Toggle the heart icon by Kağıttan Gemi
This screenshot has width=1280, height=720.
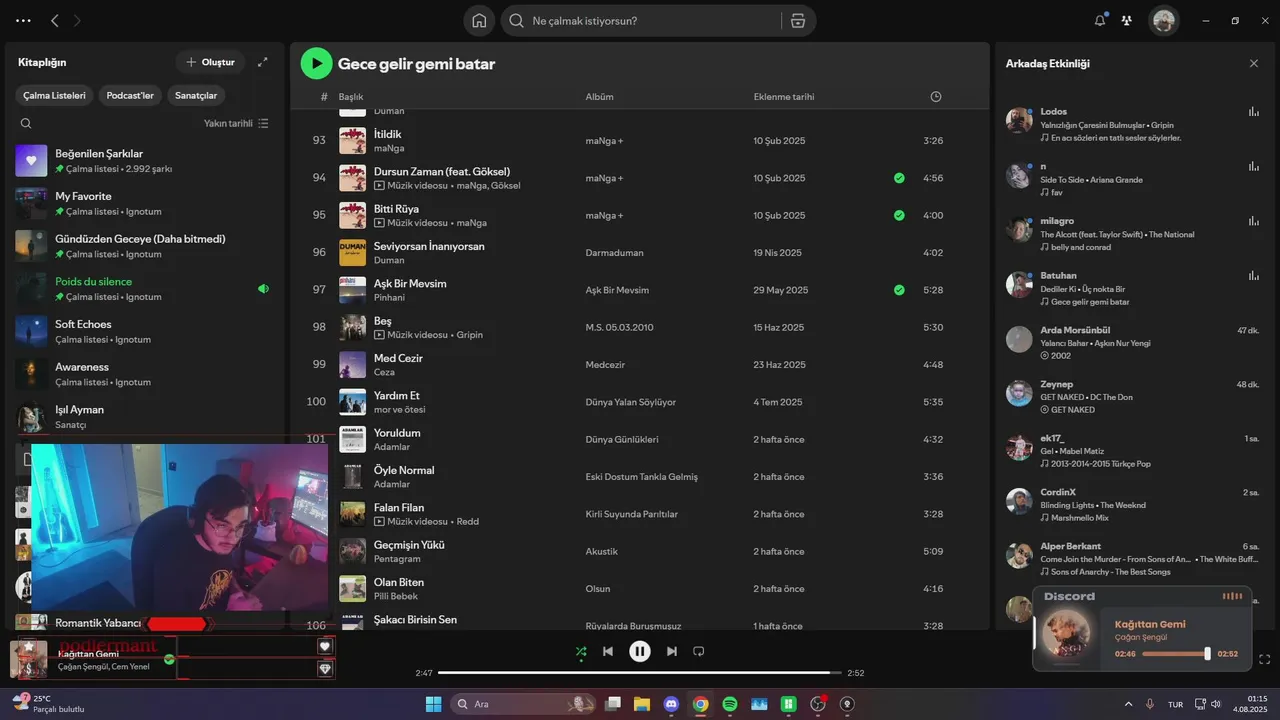[x=324, y=646]
